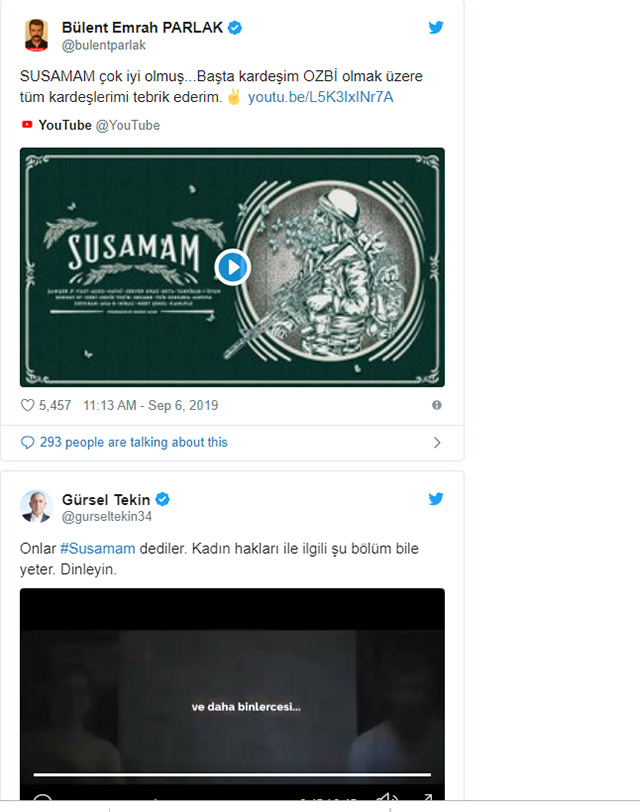Viewport: 640px width, 812px height.
Task: Click Gürsel Tekin's profile avatar
Action: (x=37, y=506)
